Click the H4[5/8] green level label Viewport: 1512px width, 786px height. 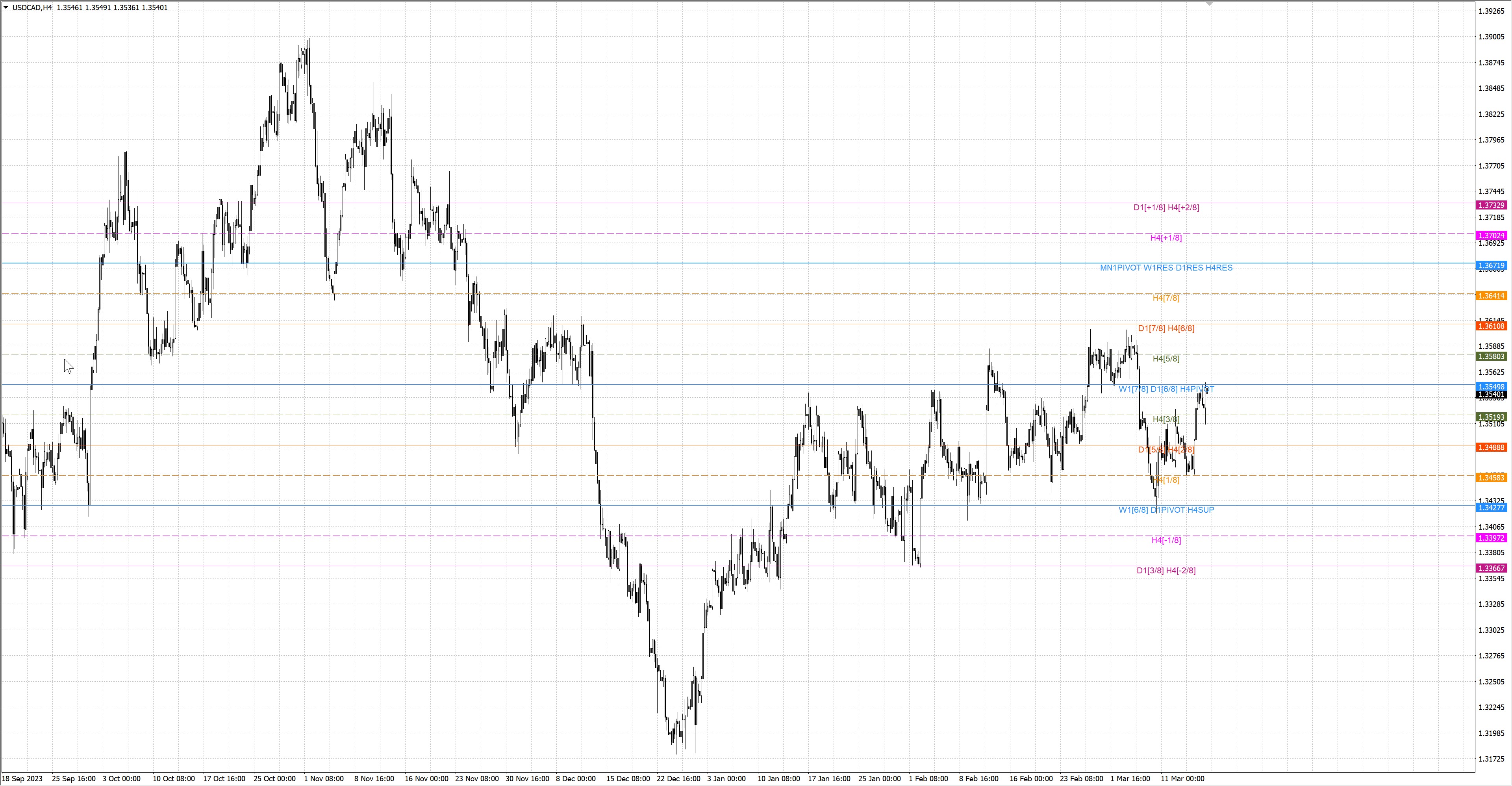(1165, 359)
